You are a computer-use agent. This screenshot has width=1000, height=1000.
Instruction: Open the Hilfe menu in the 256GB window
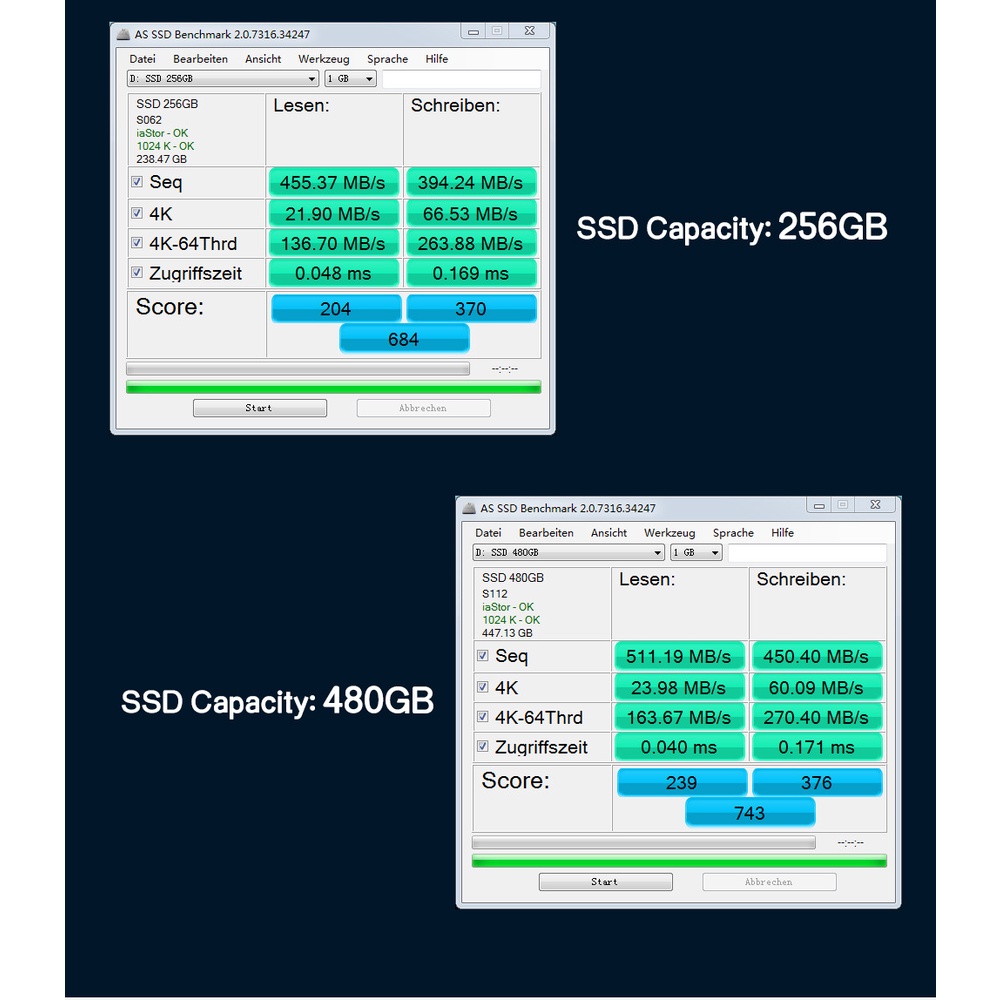tap(437, 59)
